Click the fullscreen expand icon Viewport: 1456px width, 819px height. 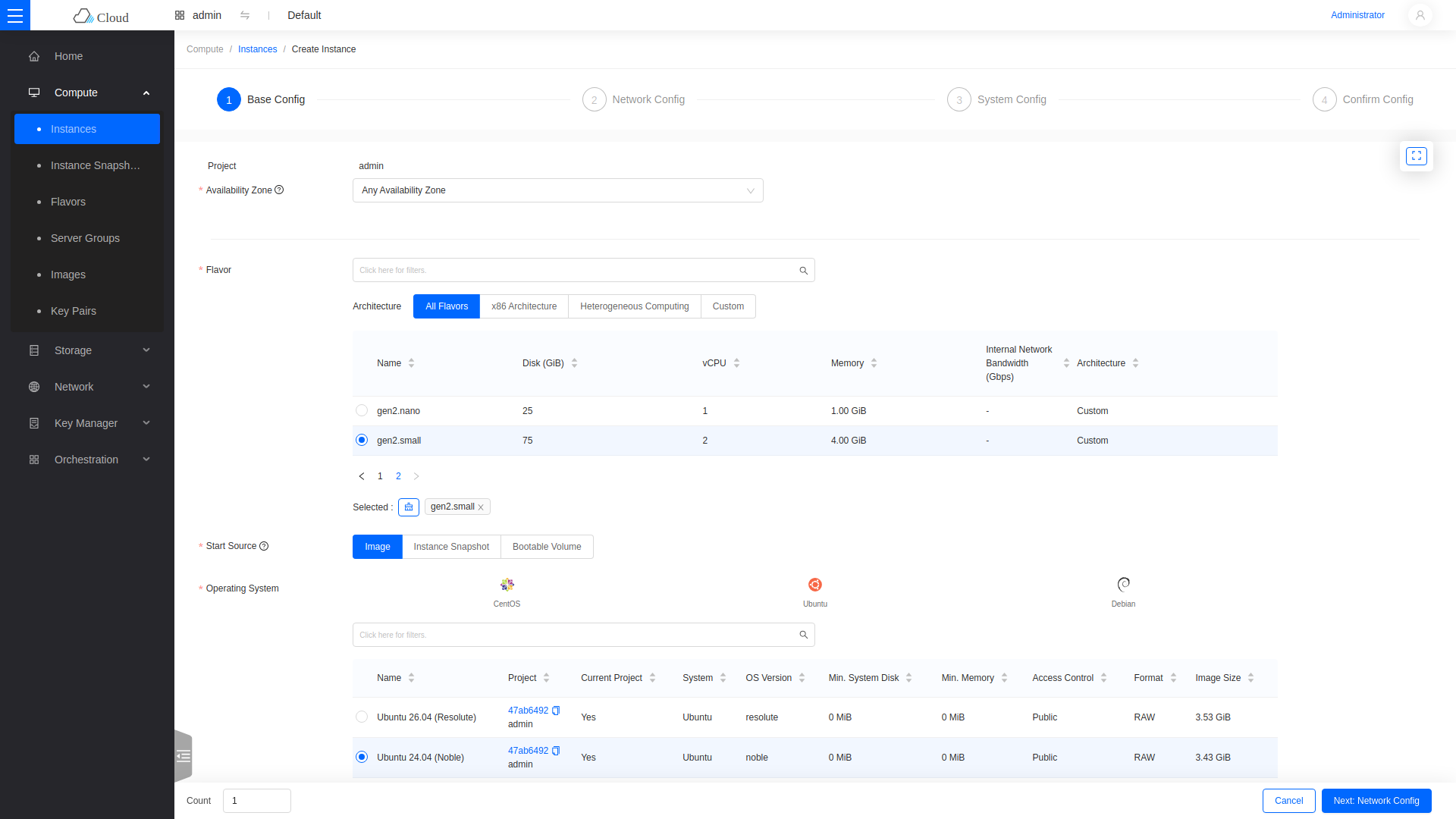pyautogui.click(x=1416, y=156)
